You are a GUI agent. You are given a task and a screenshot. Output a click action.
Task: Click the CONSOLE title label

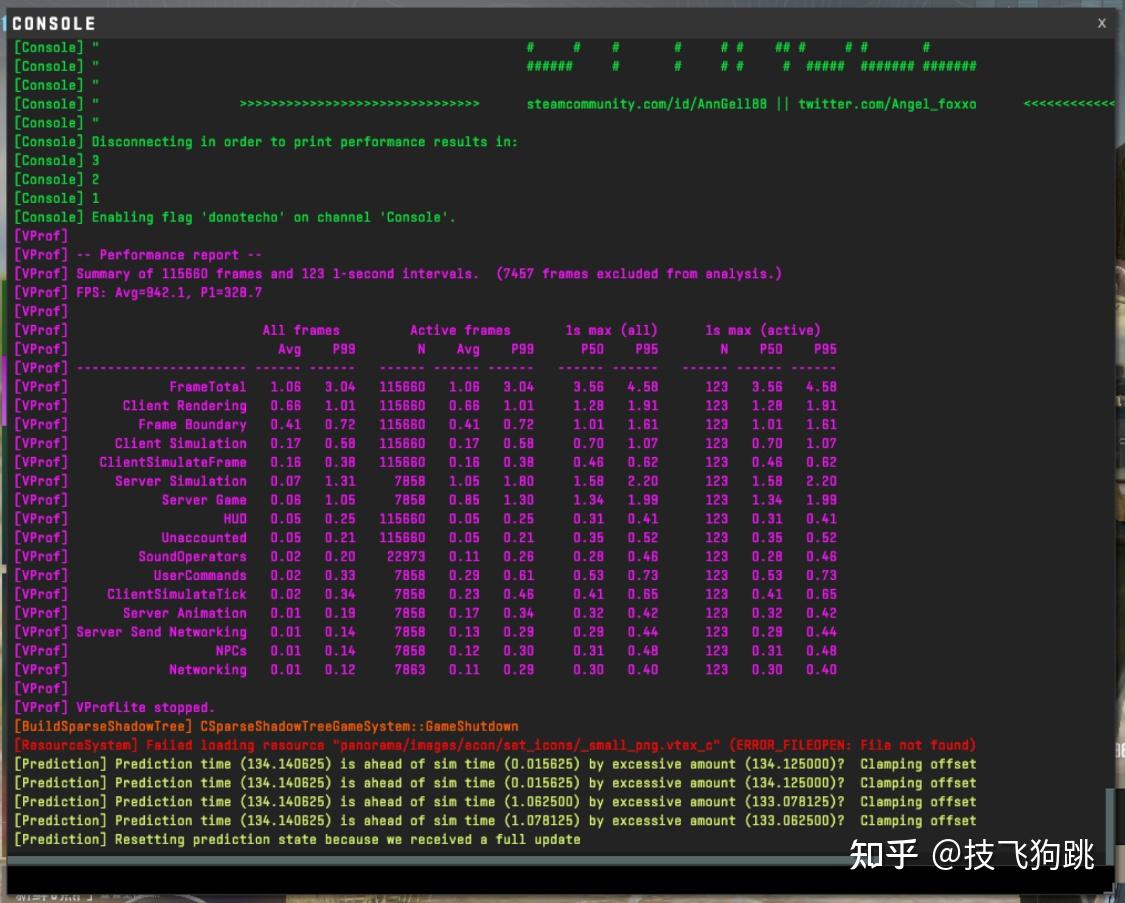[54, 24]
